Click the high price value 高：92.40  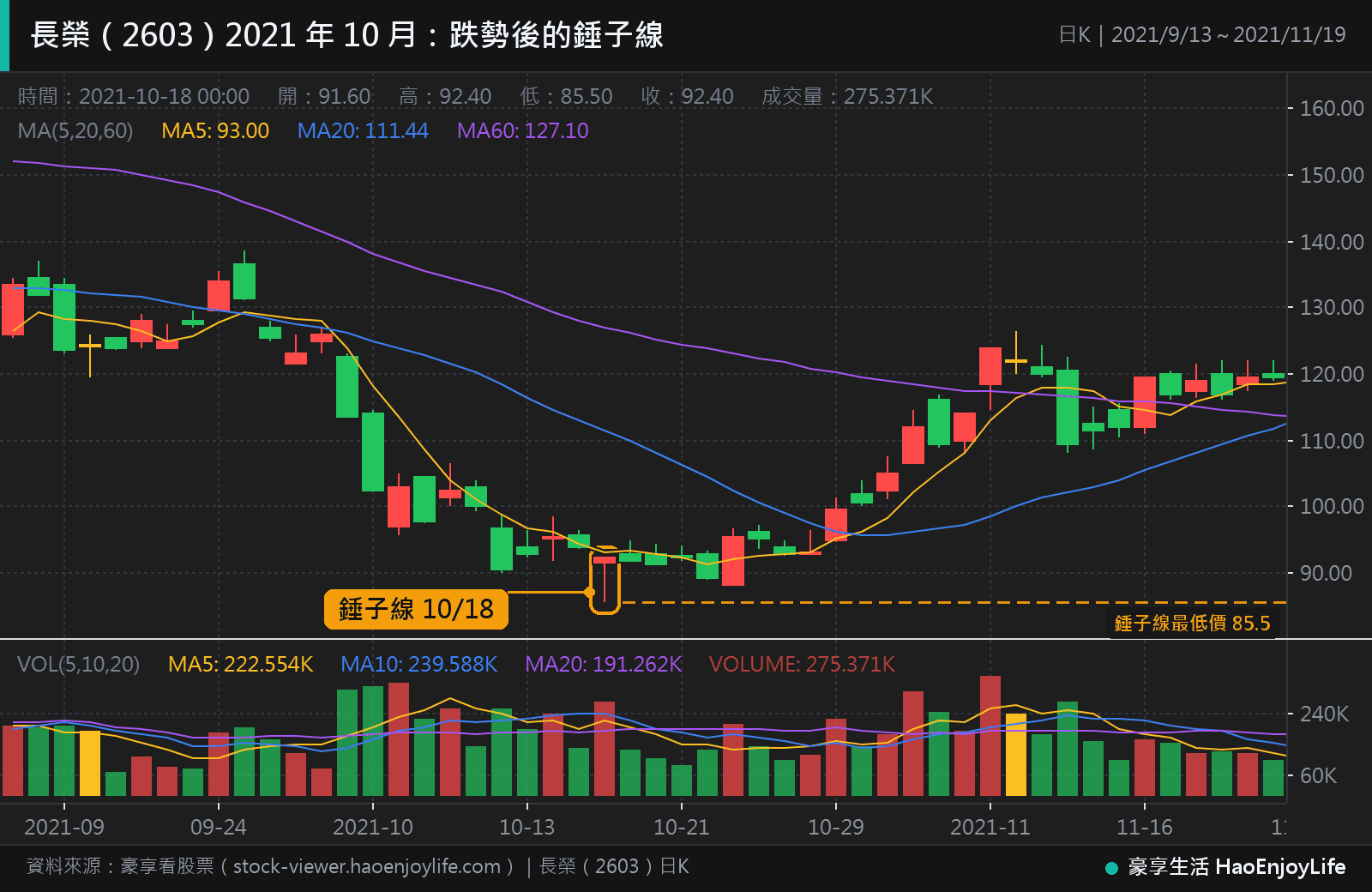pyautogui.click(x=445, y=96)
